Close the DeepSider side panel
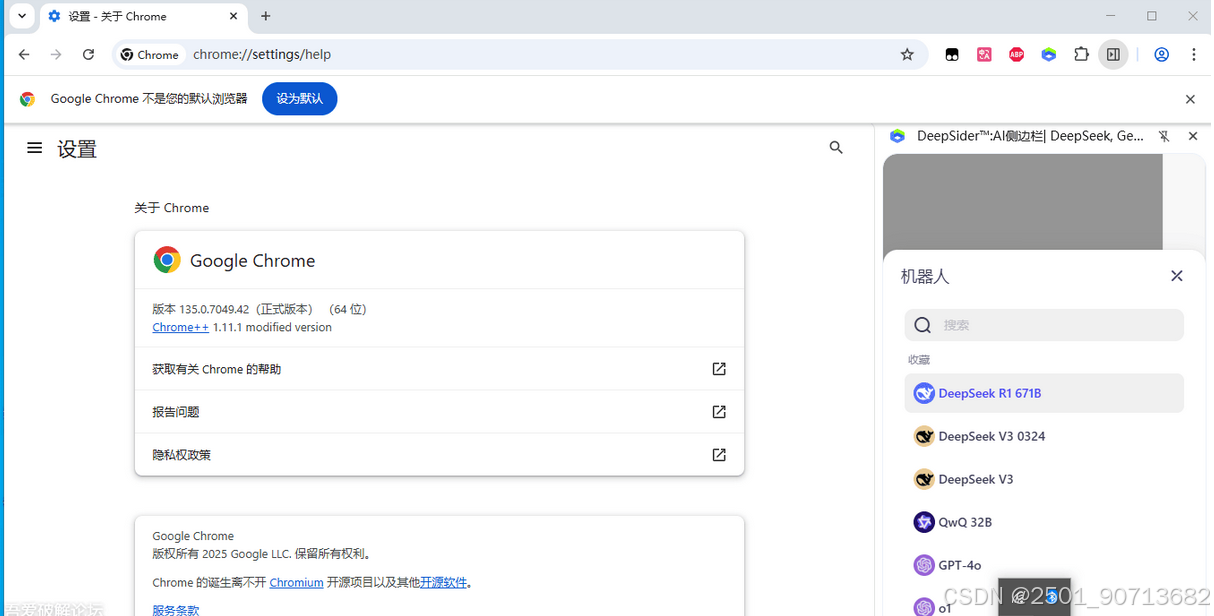This screenshot has width=1214, height=616. (x=1192, y=136)
